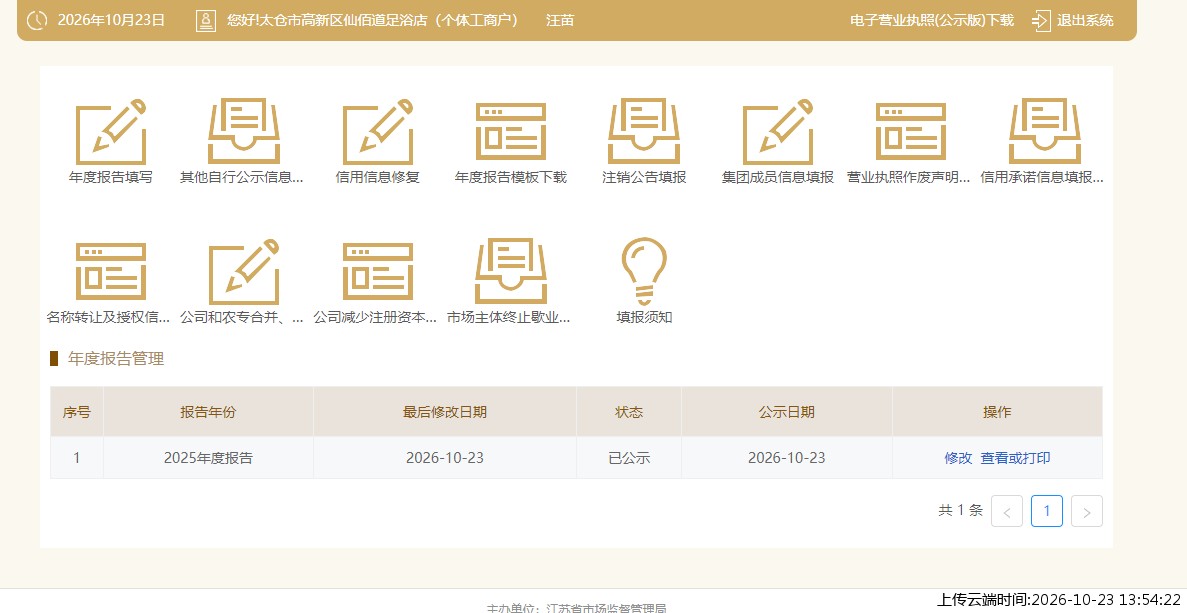Download 电子营业执照(公示版)
The width and height of the screenshot is (1187, 613).
click(x=932, y=20)
